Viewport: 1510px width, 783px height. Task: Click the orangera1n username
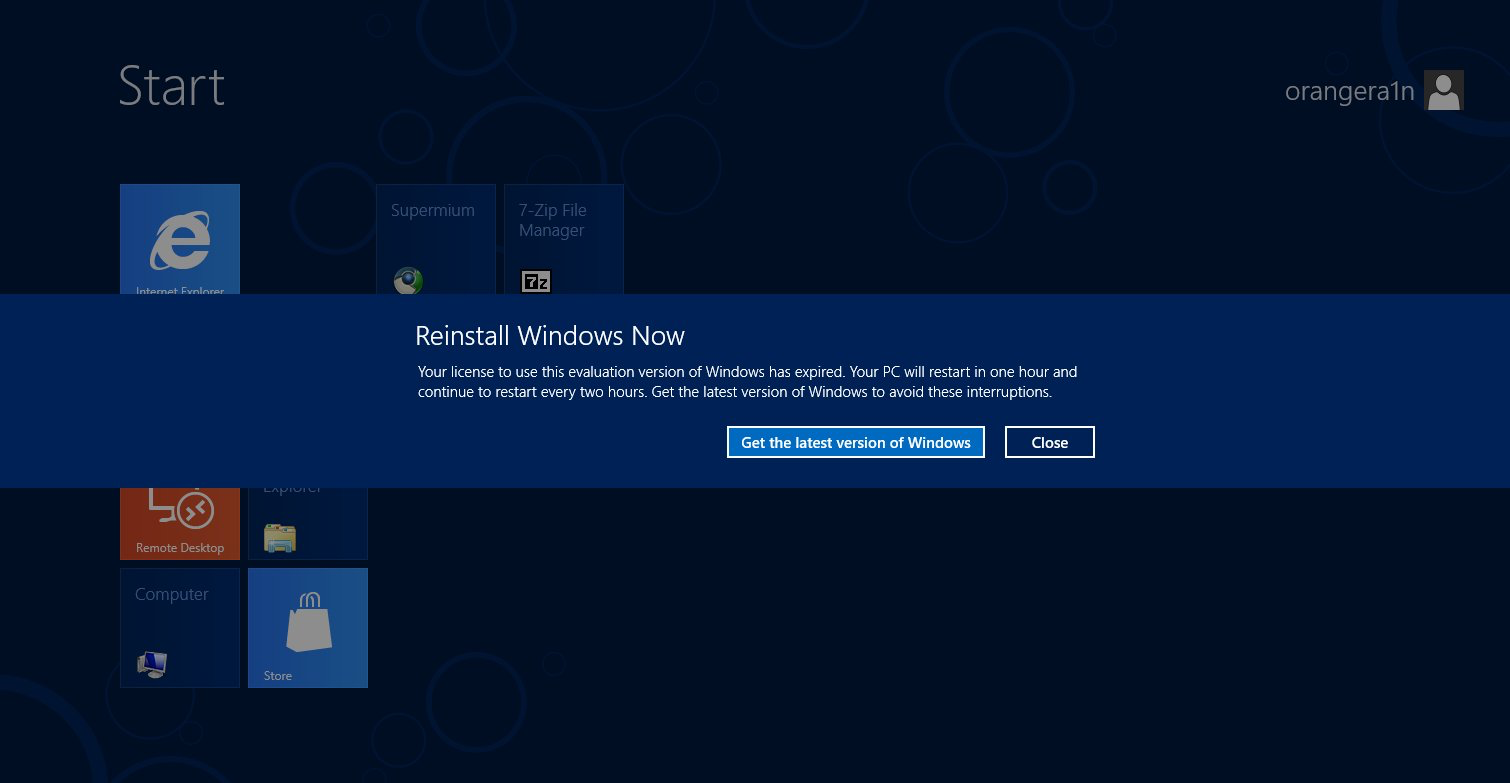click(1349, 91)
